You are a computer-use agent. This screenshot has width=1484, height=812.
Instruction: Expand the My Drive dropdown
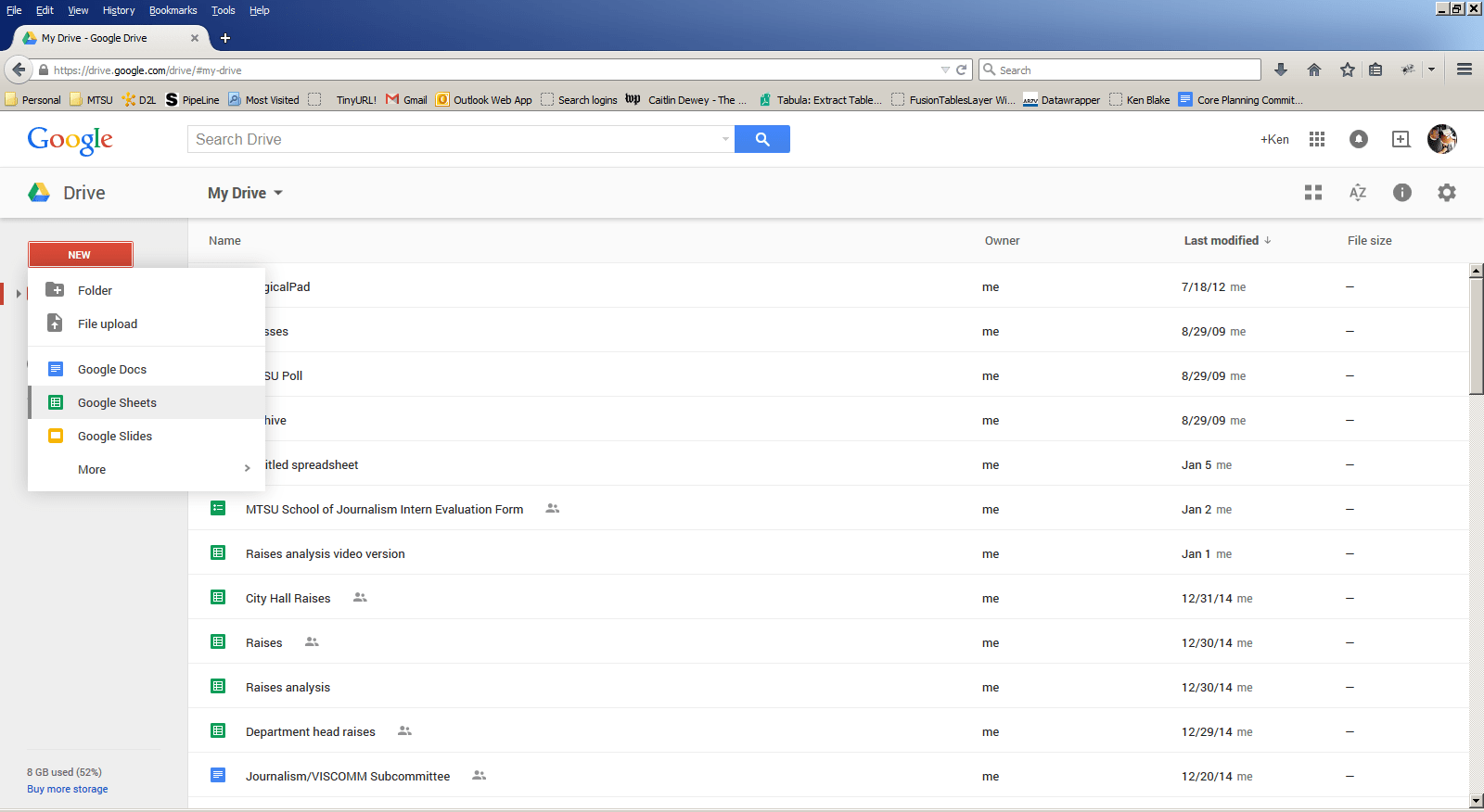click(x=245, y=193)
